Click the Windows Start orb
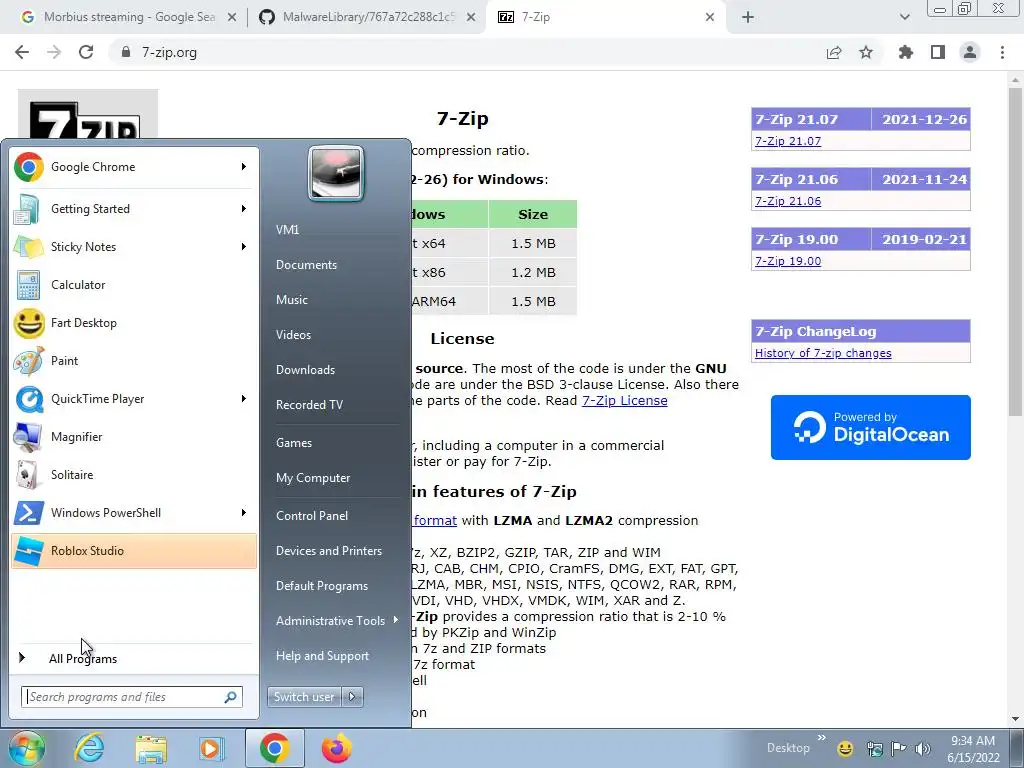The width and height of the screenshot is (1024, 768). 26,749
